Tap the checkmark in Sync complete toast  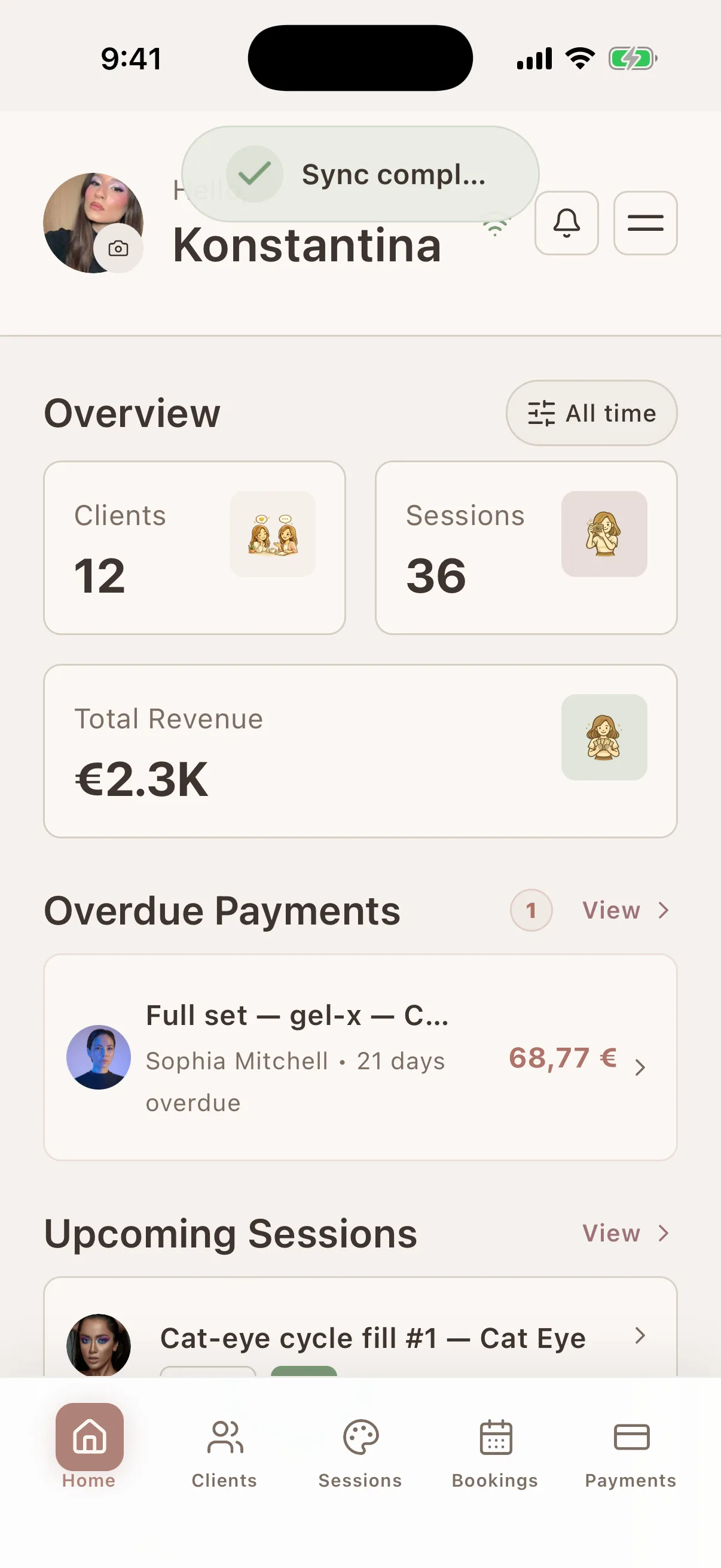click(254, 174)
